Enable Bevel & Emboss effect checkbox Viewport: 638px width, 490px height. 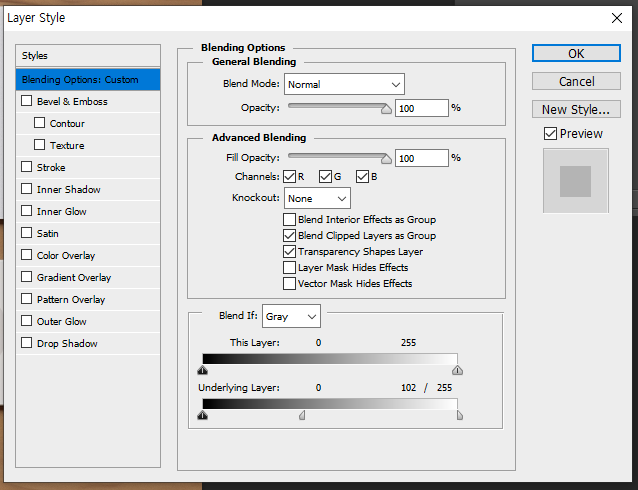pos(26,101)
